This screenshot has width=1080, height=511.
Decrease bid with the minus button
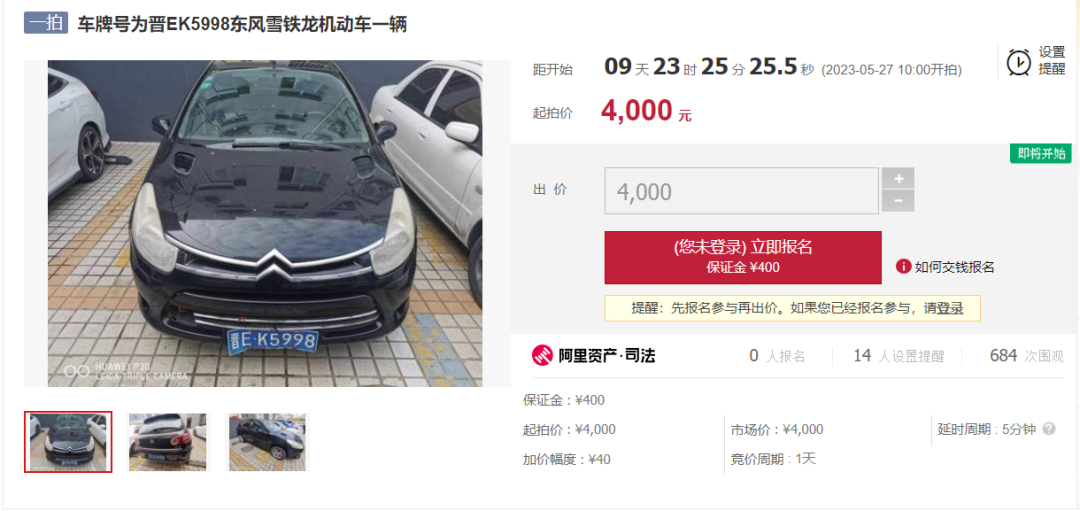click(x=898, y=201)
